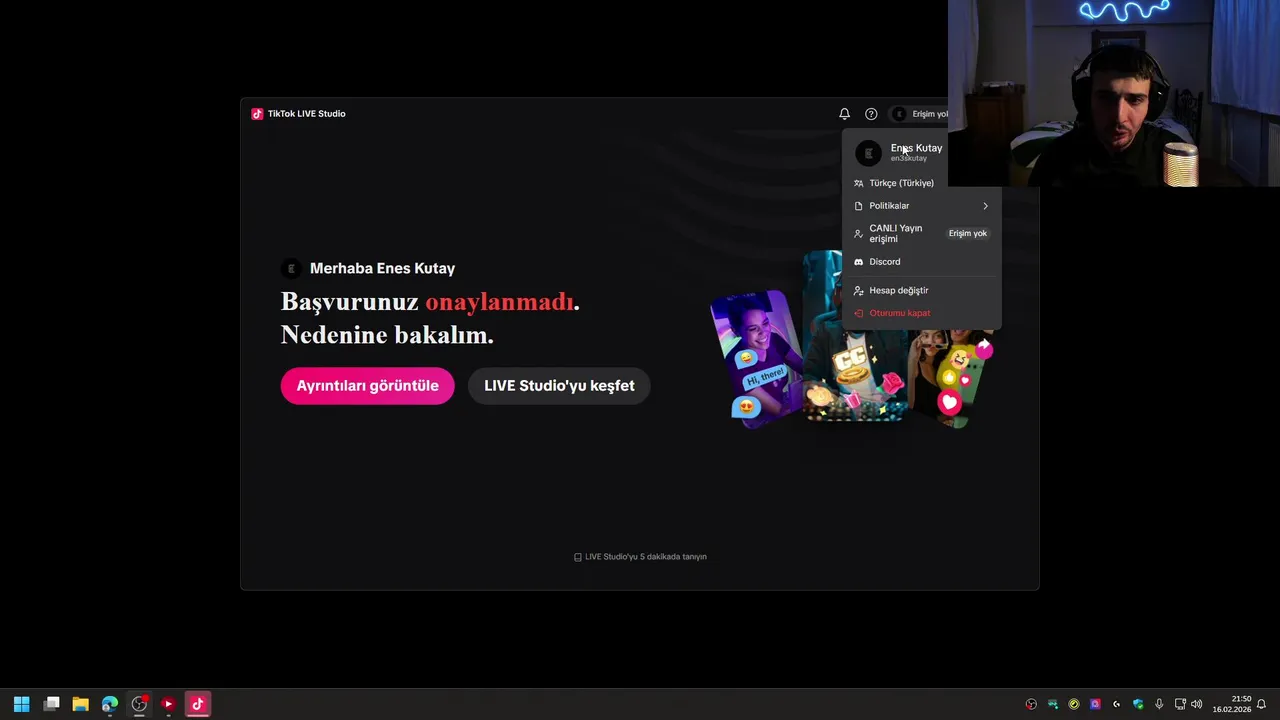Click the Logitech G HUB tray icon

click(1117, 704)
